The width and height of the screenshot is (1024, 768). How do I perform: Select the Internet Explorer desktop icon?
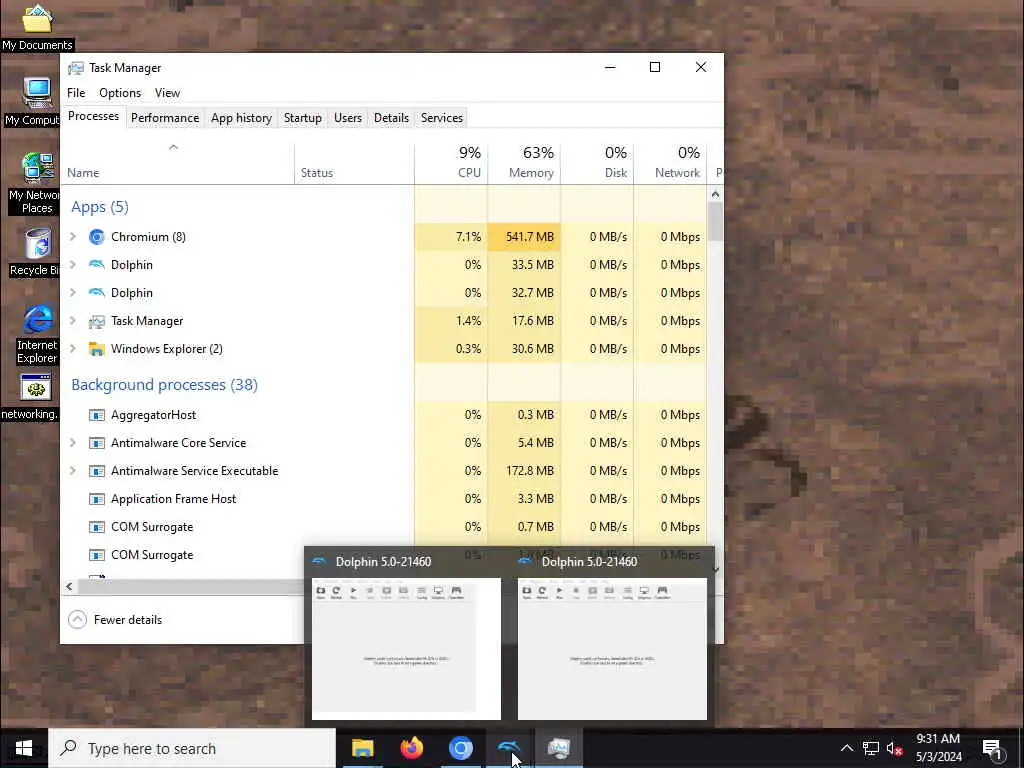coord(37,334)
